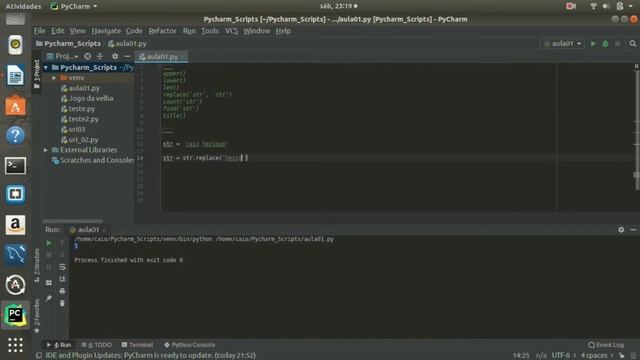Click the UTF-8 encoding selector
The image size is (640, 360).
coord(564,356)
